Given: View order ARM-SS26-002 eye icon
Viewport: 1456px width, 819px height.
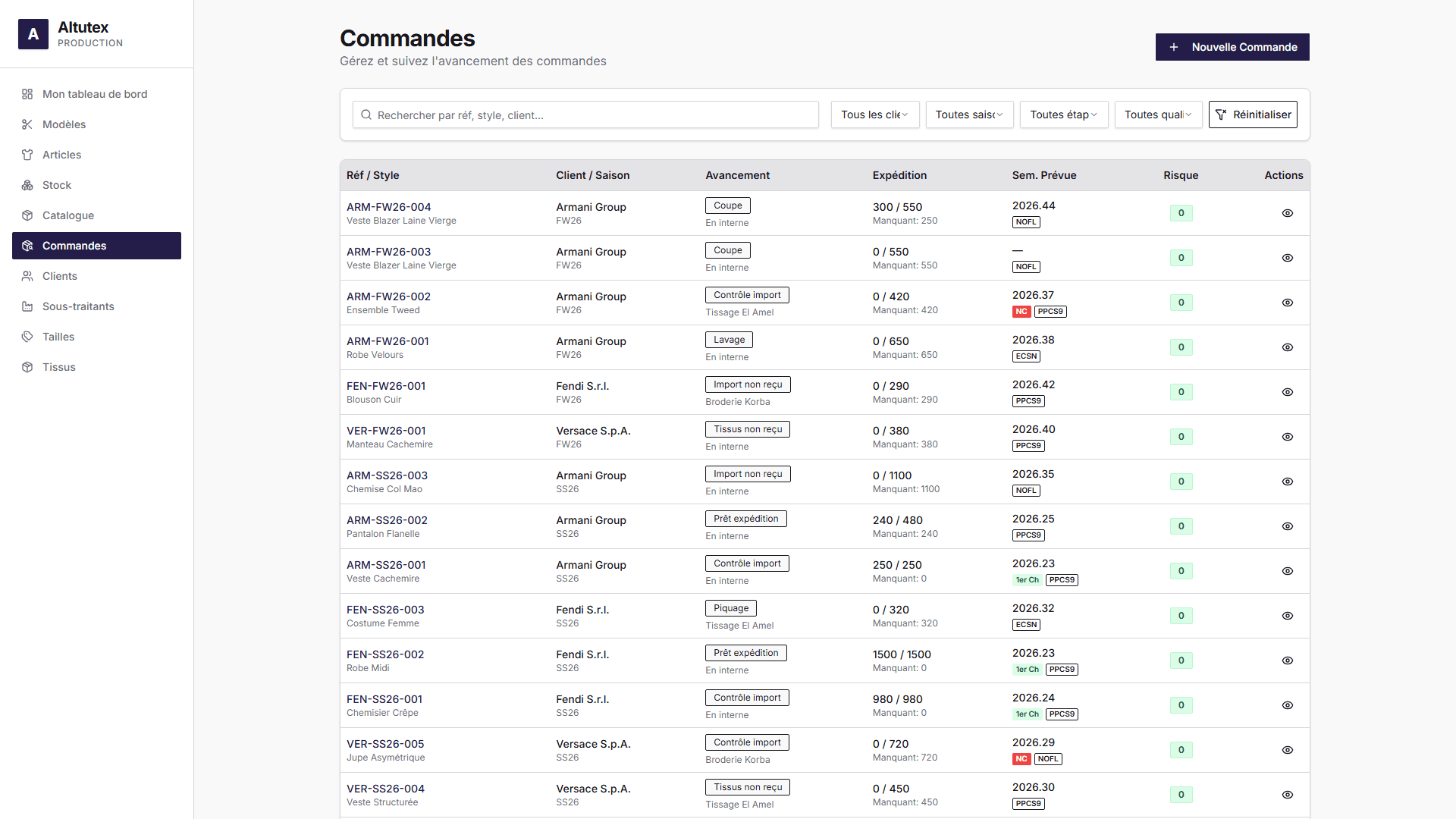Looking at the screenshot, I should click(1288, 526).
